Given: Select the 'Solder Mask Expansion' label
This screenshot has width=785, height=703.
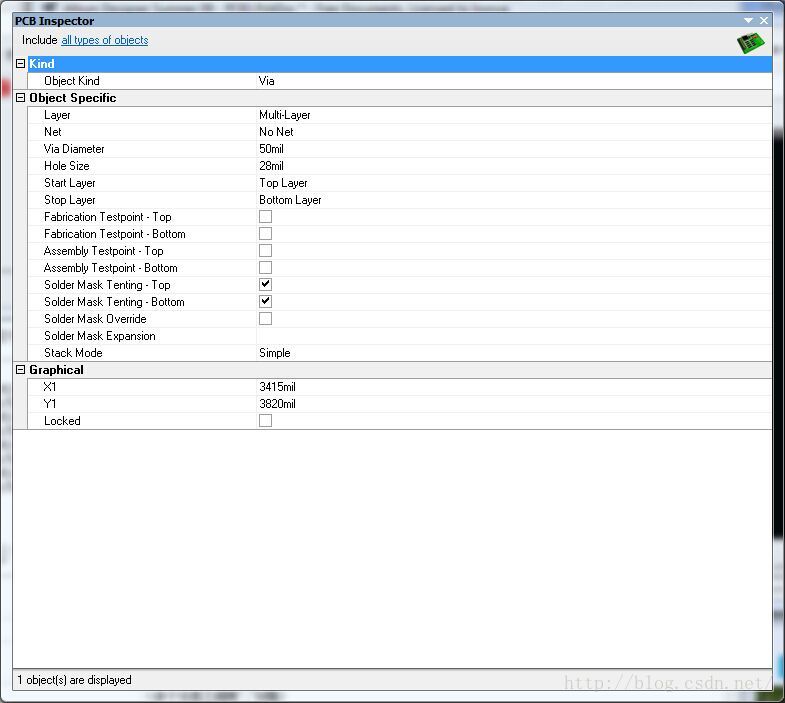Looking at the screenshot, I should 100,336.
